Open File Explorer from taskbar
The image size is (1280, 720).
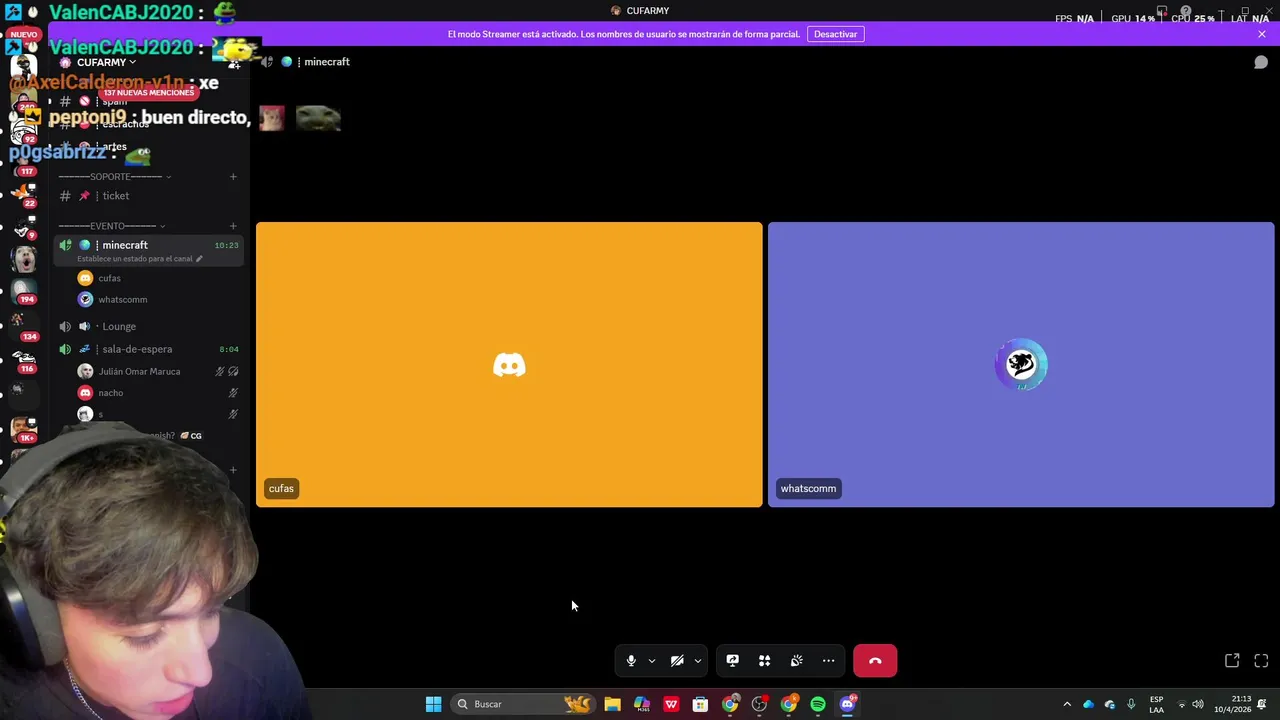612,704
